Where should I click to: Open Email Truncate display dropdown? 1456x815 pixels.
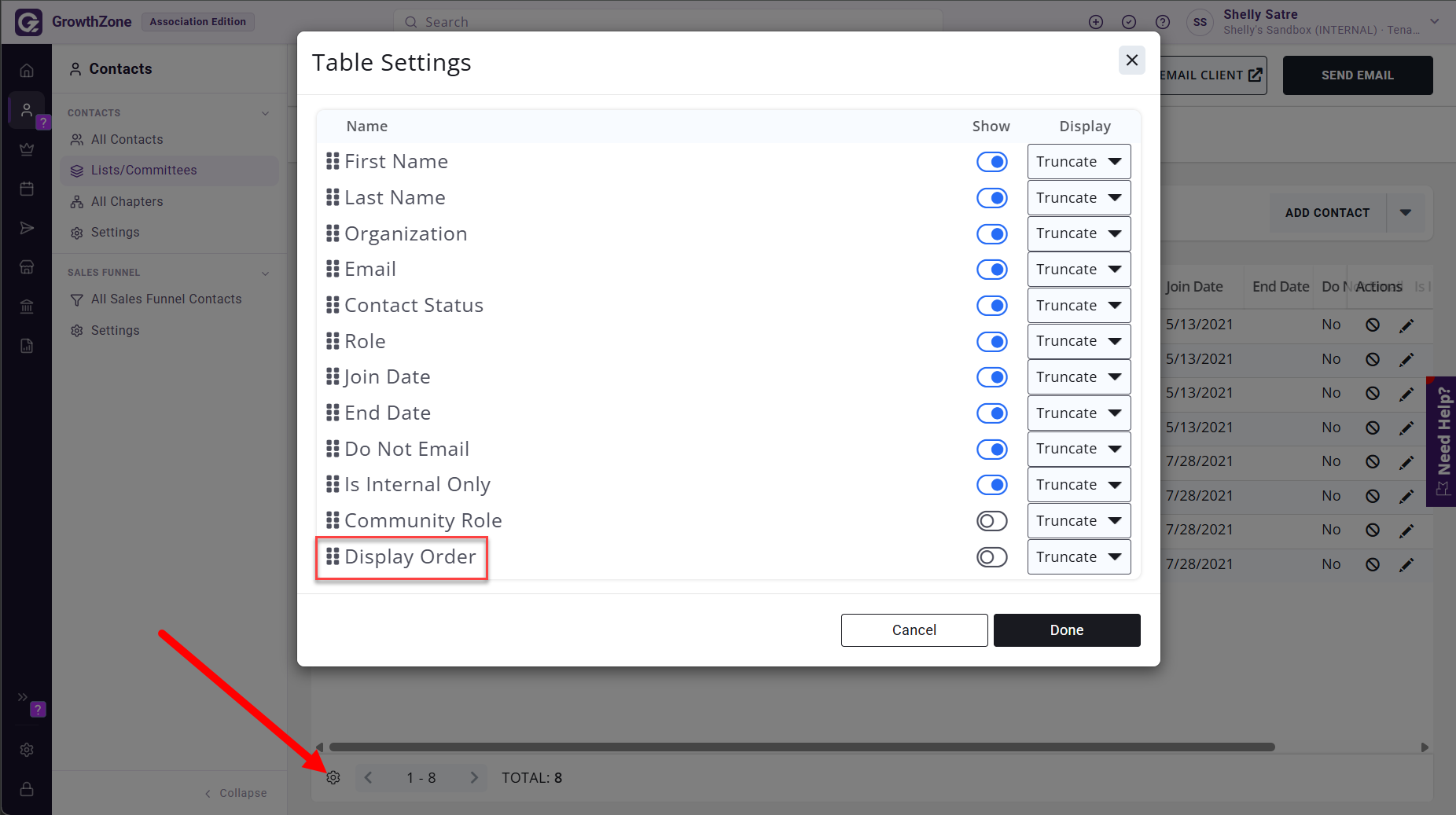click(x=1079, y=270)
